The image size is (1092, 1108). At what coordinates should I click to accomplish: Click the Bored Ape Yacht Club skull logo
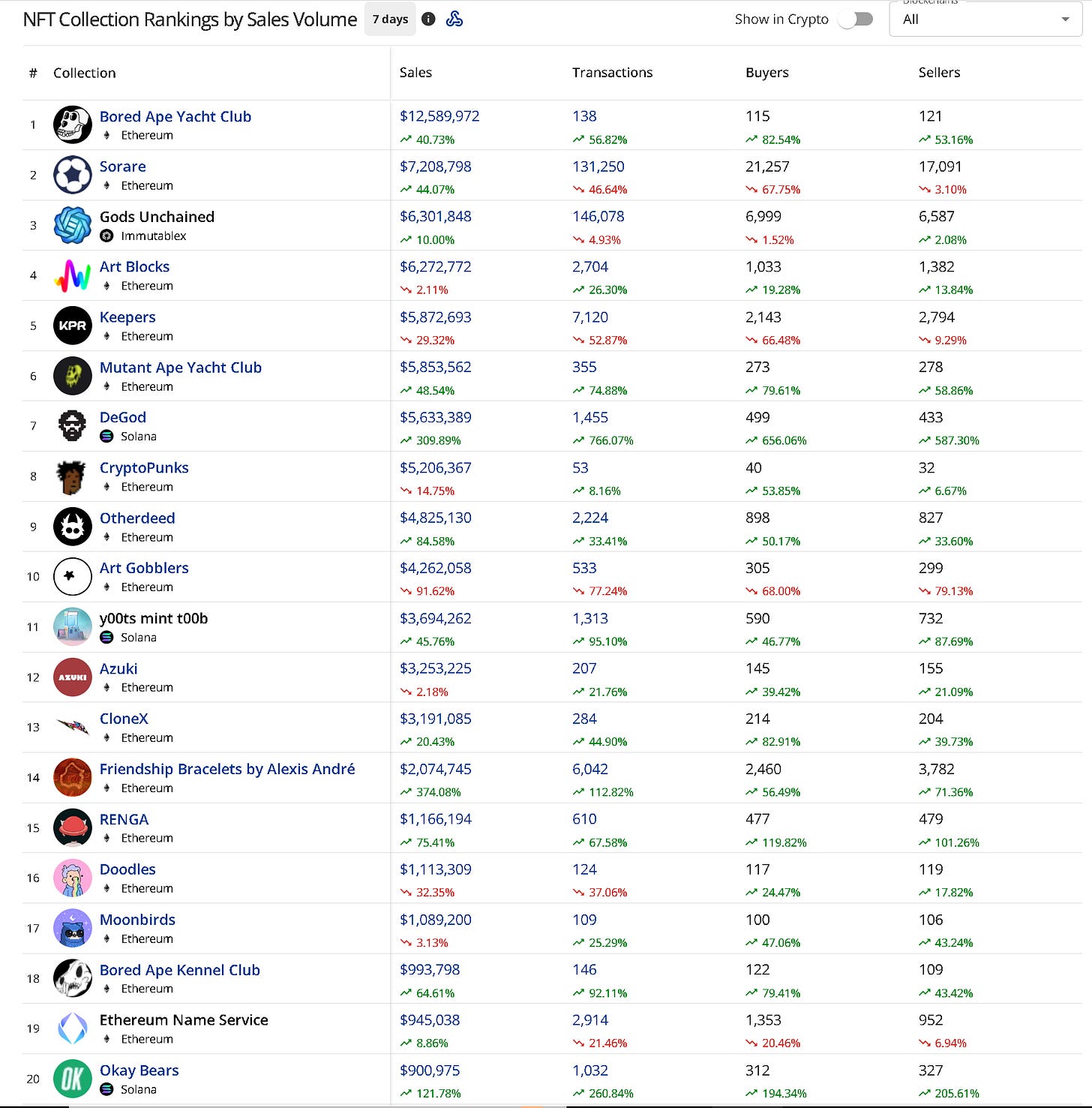click(73, 125)
